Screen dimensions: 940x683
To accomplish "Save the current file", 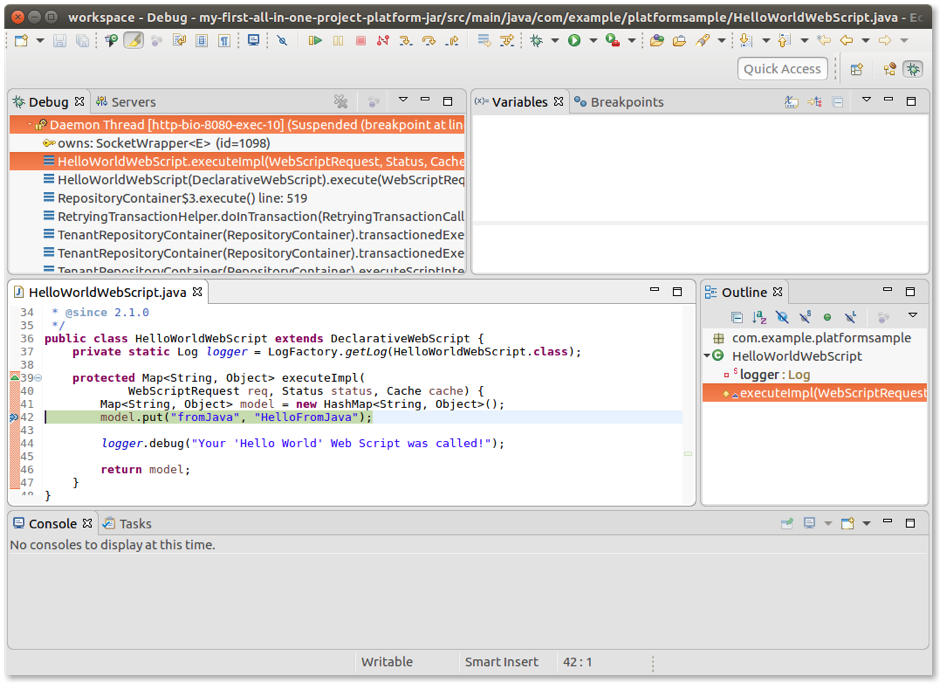I will click(60, 41).
